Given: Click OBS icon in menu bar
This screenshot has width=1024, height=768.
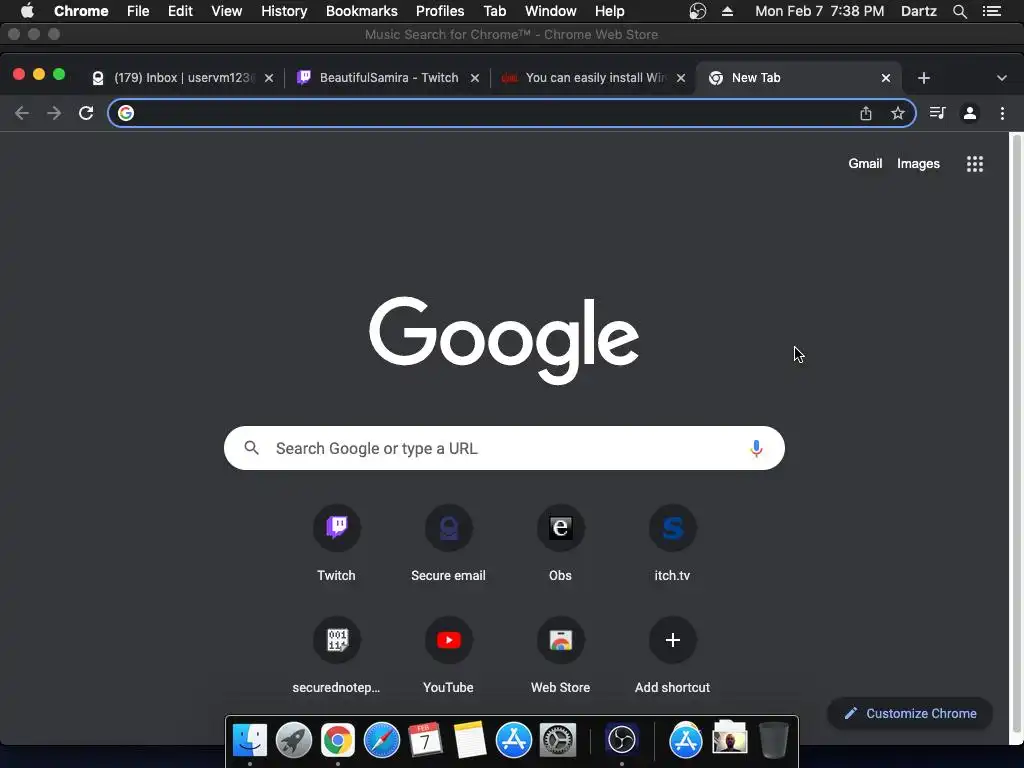Looking at the screenshot, I should tap(697, 11).
